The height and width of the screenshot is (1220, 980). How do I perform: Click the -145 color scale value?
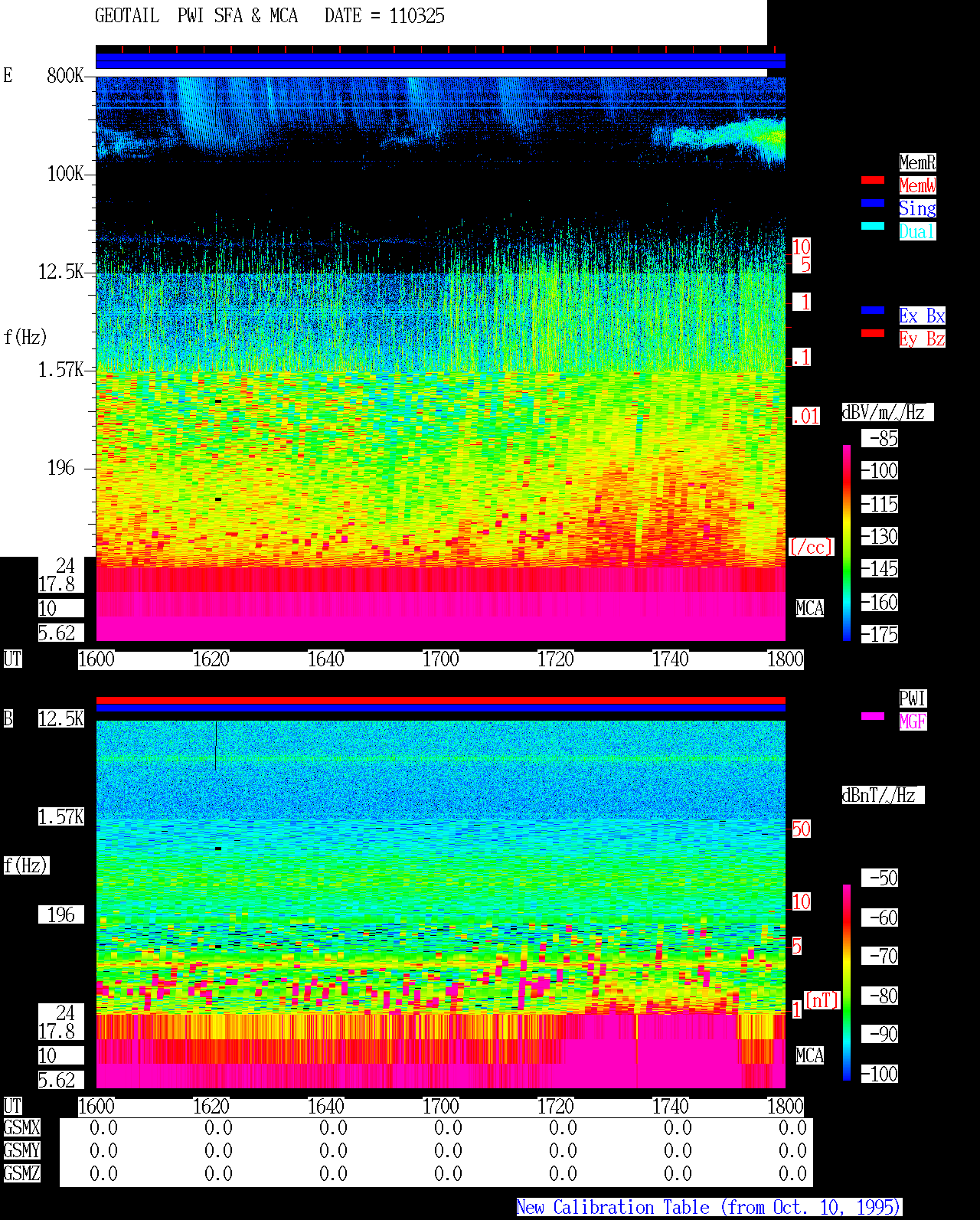[880, 569]
